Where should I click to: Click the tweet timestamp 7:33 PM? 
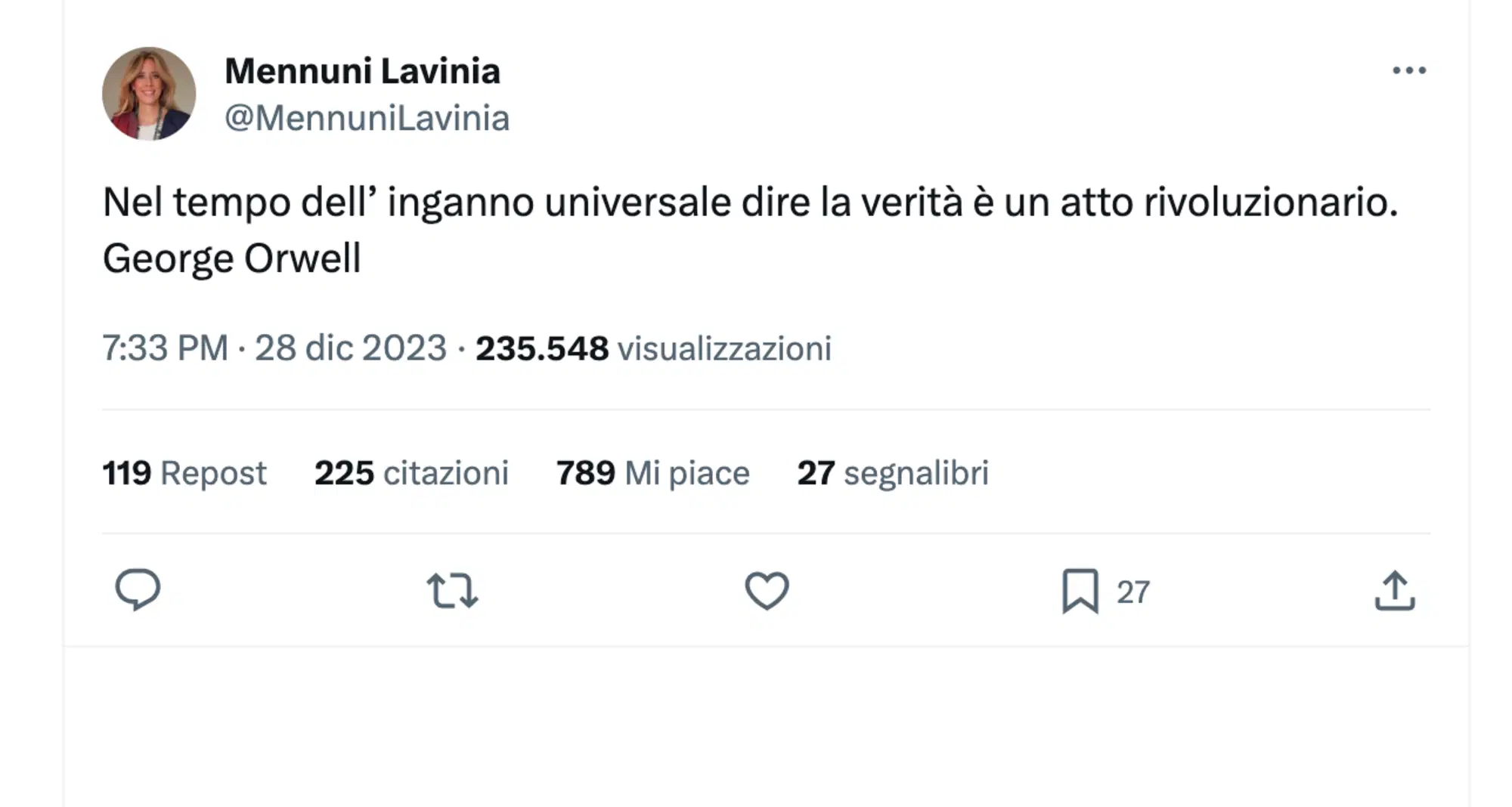(166, 348)
